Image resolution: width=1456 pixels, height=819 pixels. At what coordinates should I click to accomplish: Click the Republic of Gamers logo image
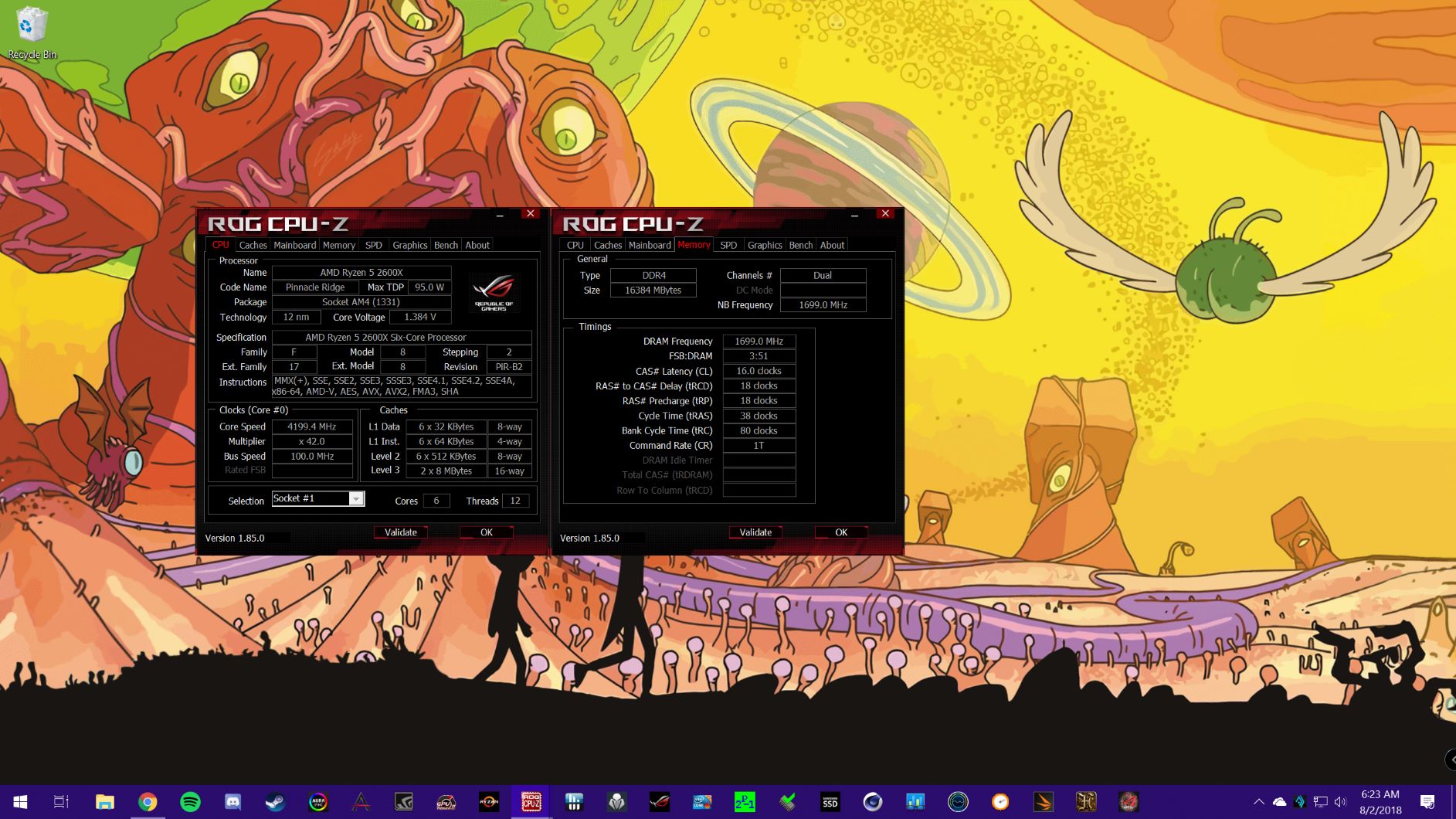[x=494, y=292]
